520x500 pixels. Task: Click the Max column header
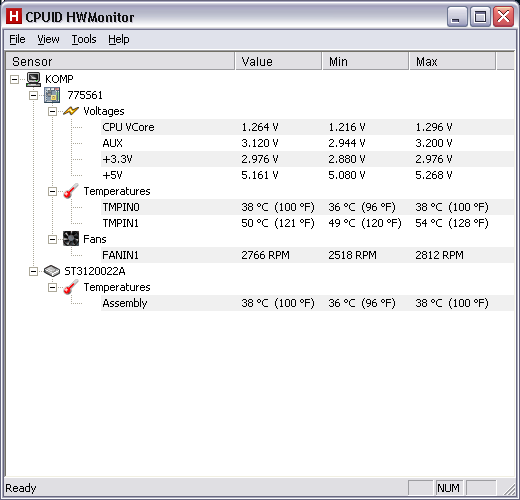tap(453, 61)
